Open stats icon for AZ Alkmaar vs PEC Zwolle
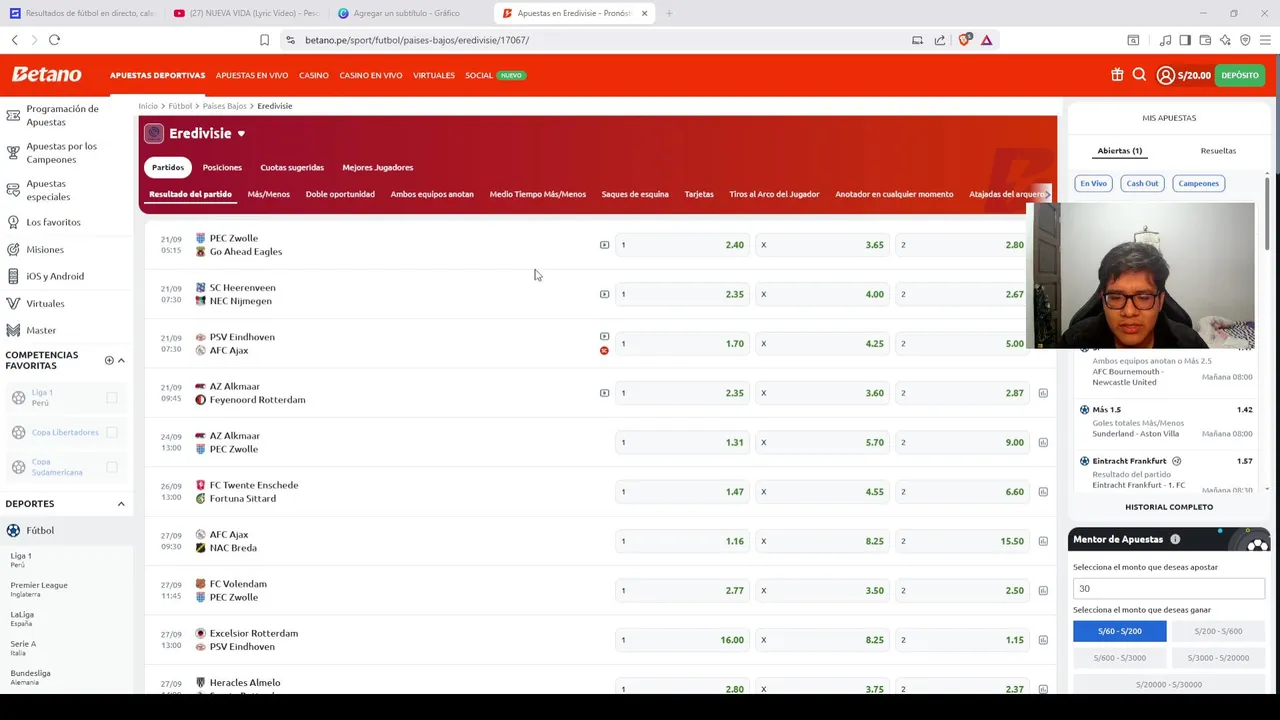The image size is (1280, 720). pos(1043,442)
